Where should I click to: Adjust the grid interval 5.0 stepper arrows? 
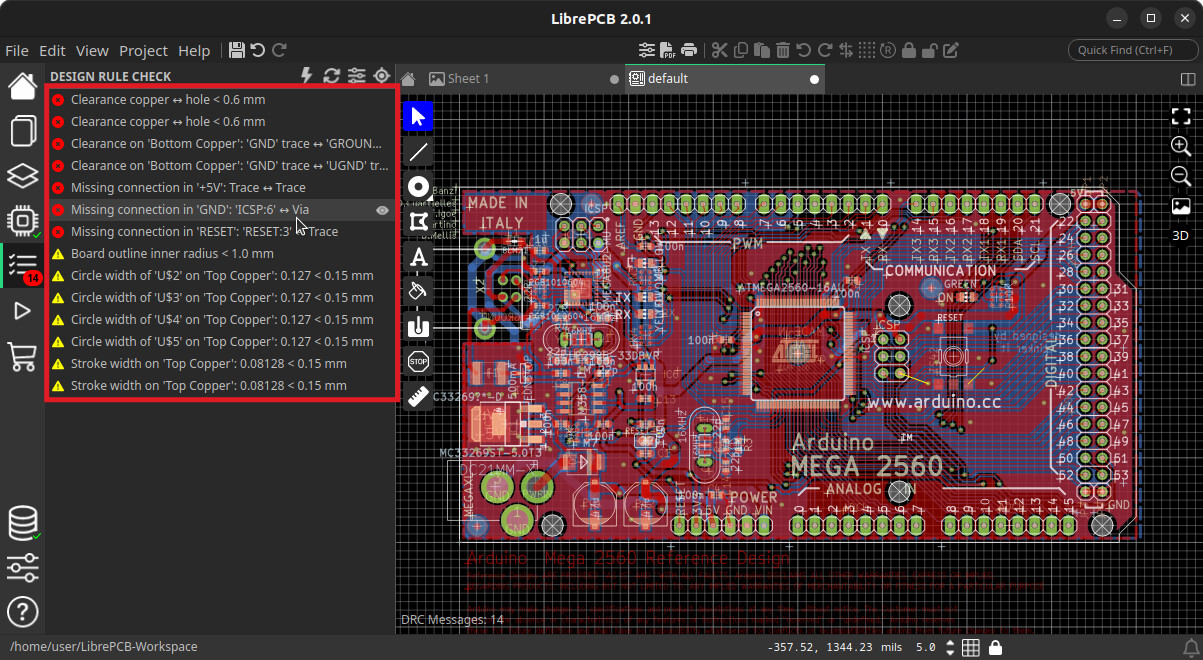950,647
